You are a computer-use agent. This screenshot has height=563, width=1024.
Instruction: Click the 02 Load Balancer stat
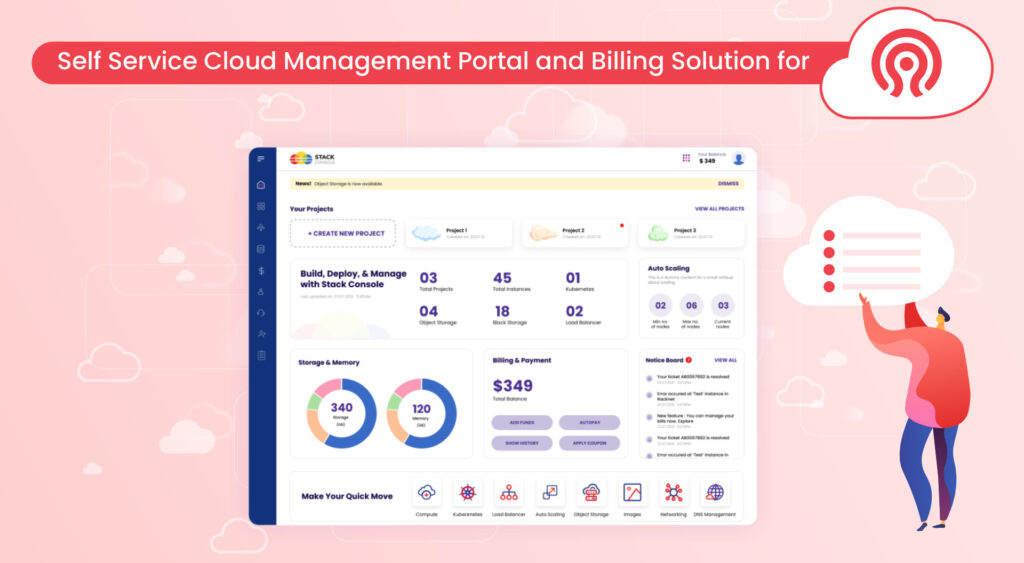click(x=583, y=315)
